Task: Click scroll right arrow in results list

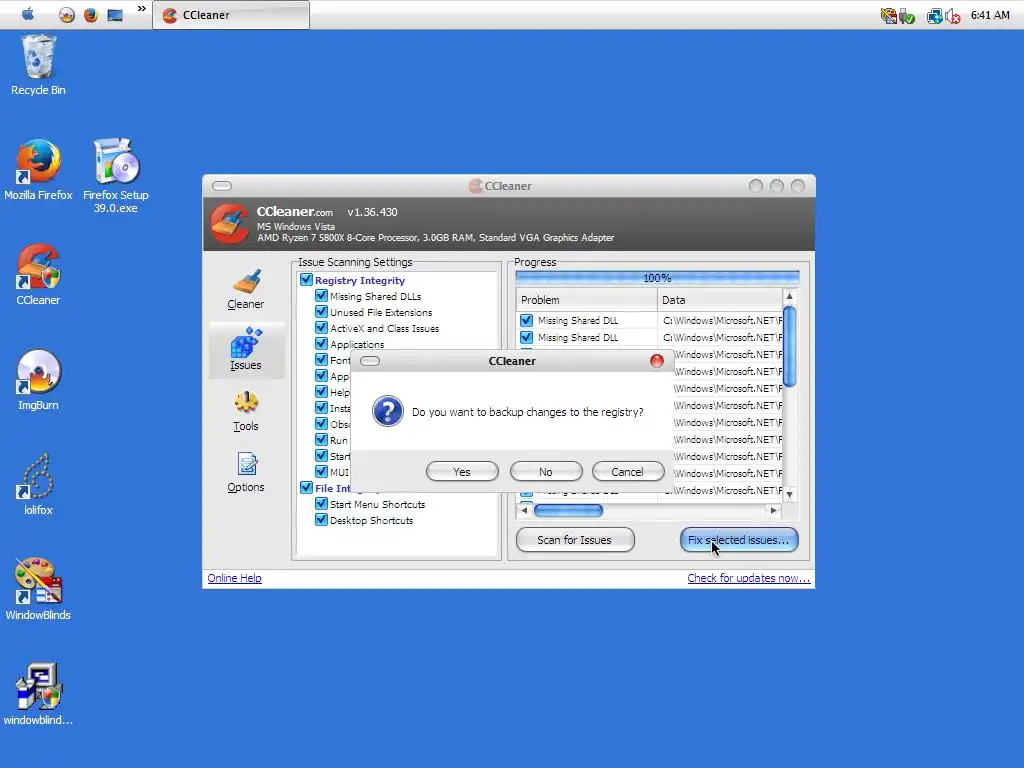Action: pyautogui.click(x=774, y=511)
